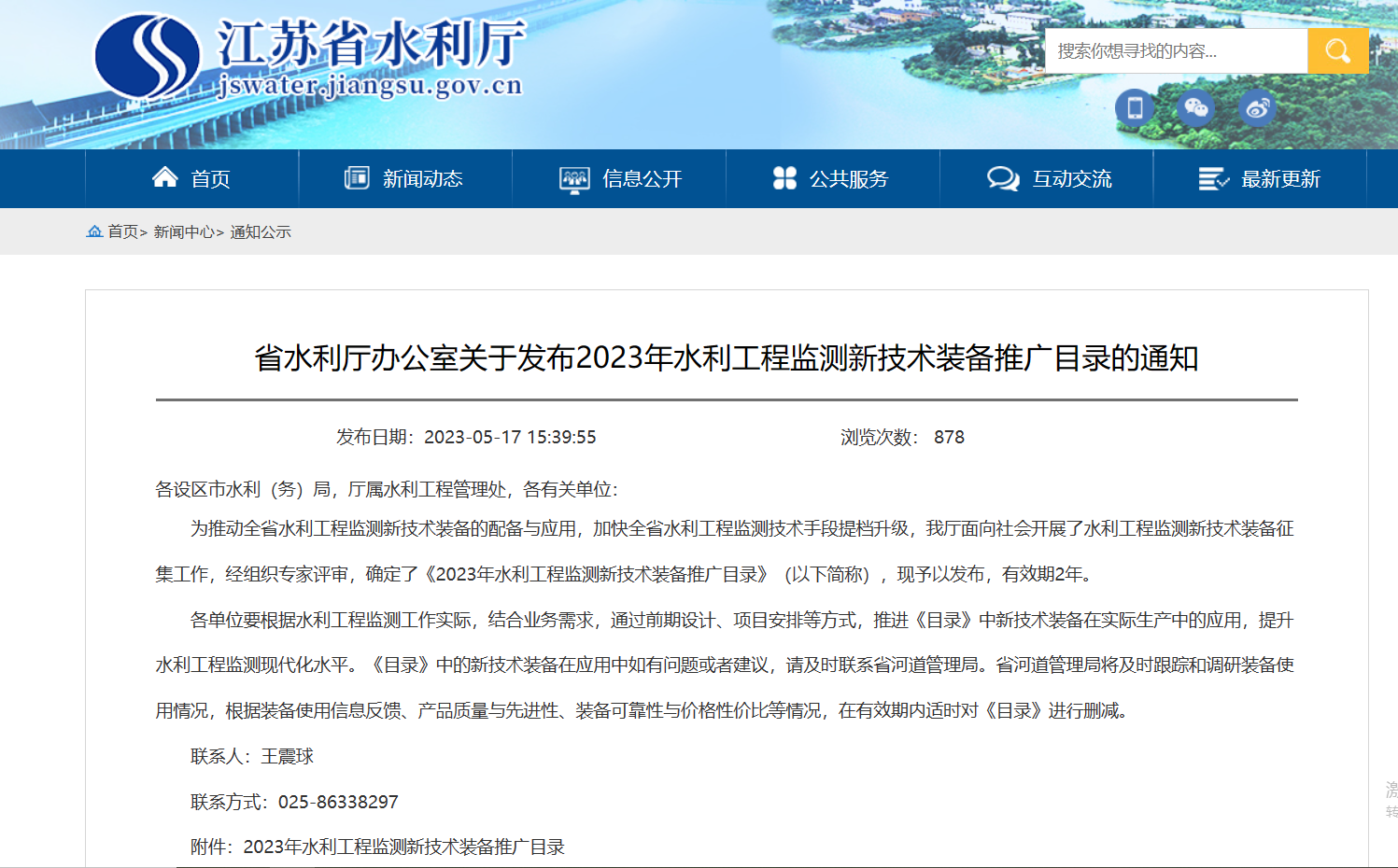Click the monitor icon beside 信息公开

click(574, 179)
